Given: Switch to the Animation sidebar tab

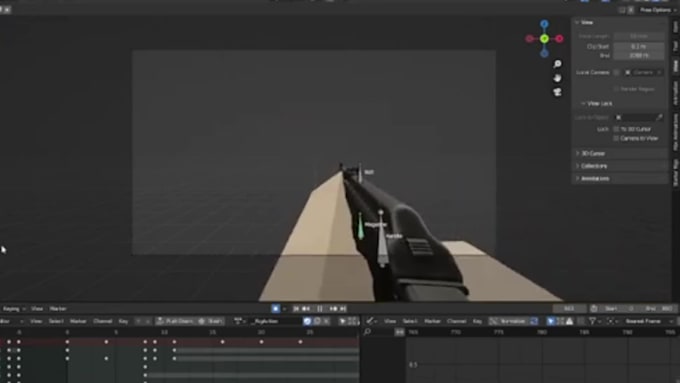Looking at the screenshot, I should coord(675,93).
